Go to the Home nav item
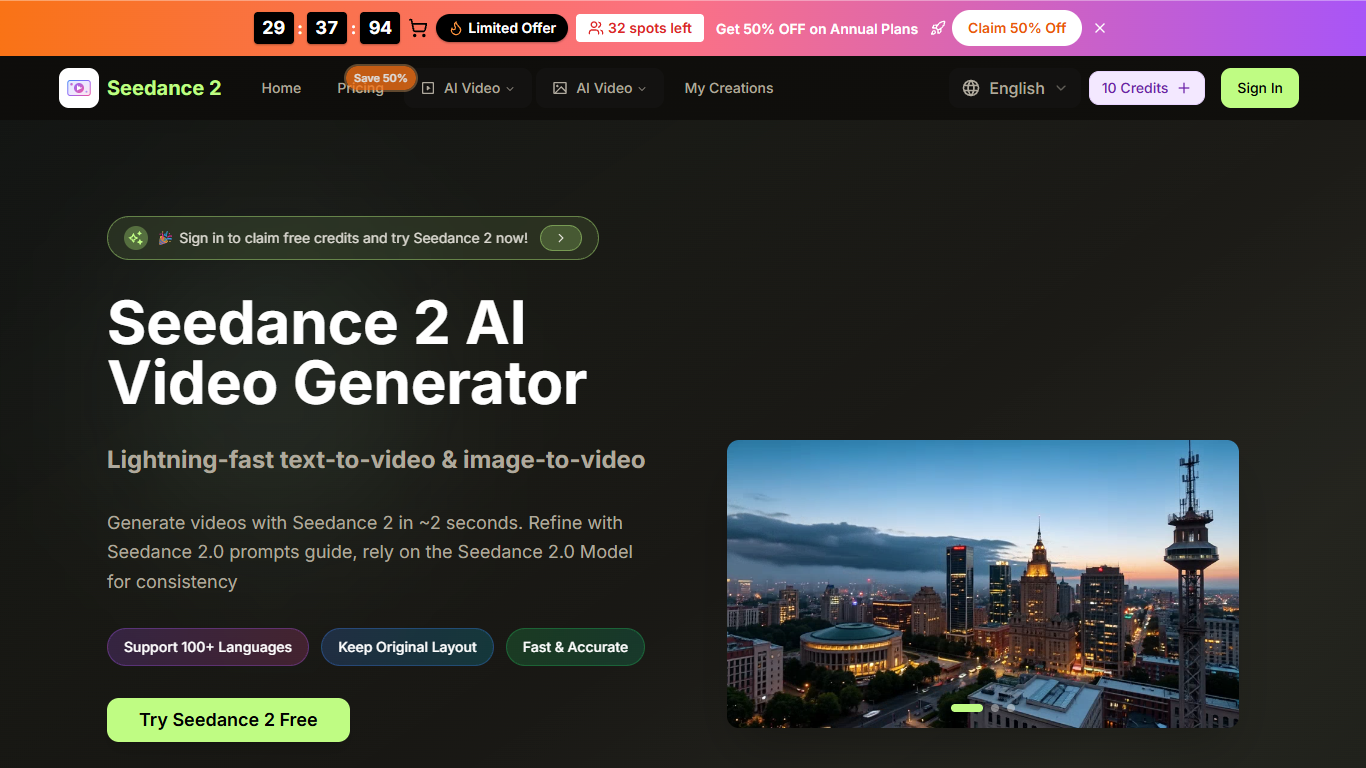Viewport: 1366px width, 768px height. [x=281, y=88]
